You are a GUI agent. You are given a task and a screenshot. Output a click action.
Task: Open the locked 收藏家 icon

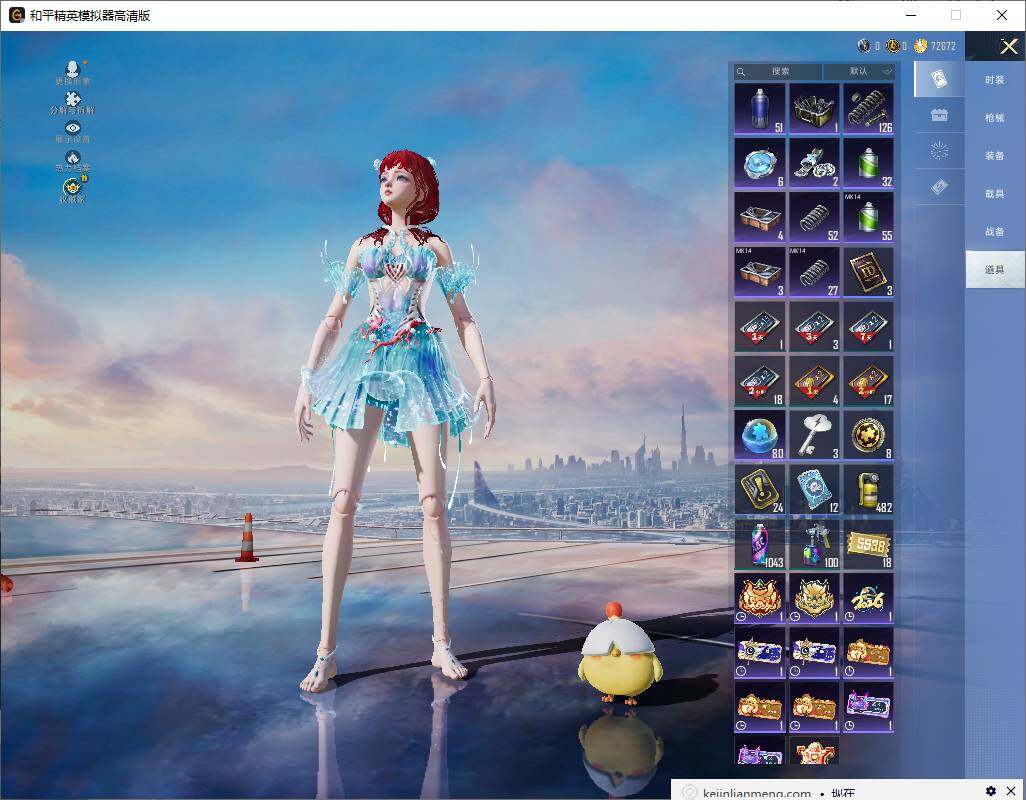(73, 190)
